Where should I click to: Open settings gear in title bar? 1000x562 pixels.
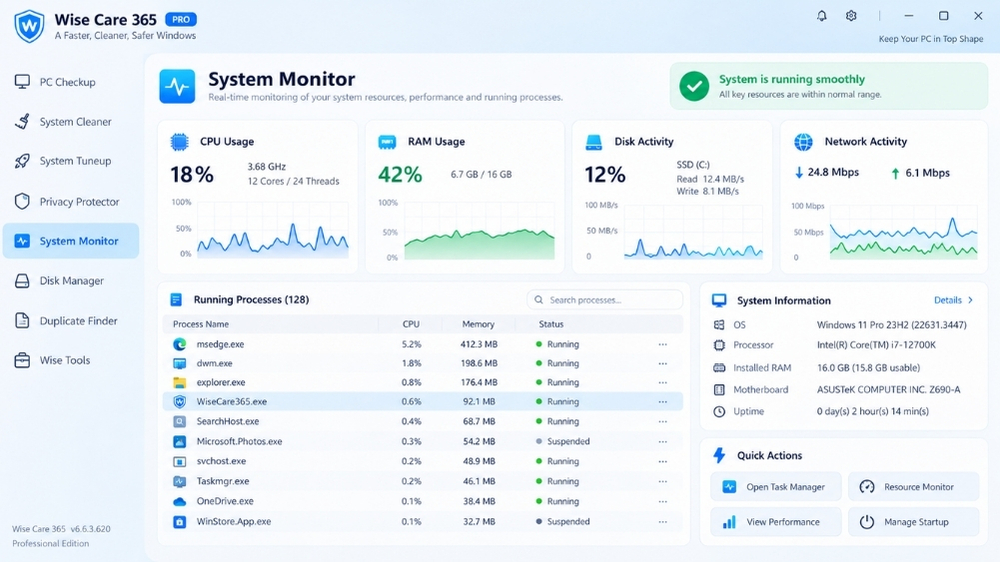point(851,16)
